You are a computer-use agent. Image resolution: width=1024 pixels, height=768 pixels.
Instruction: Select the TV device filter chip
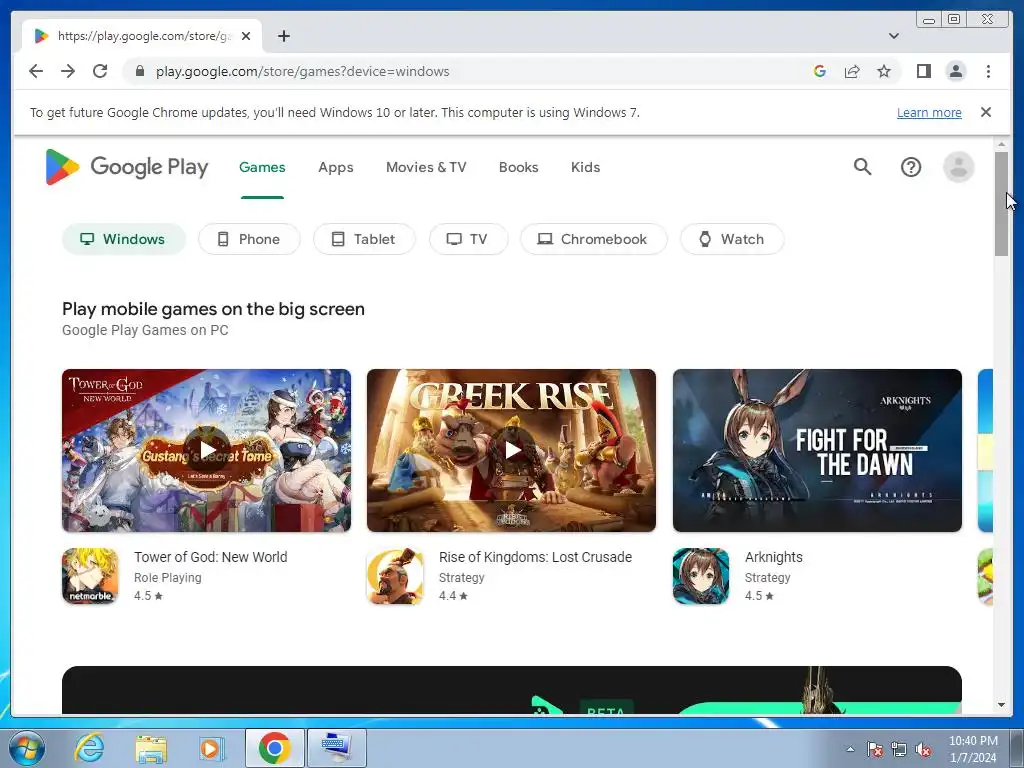tap(468, 239)
